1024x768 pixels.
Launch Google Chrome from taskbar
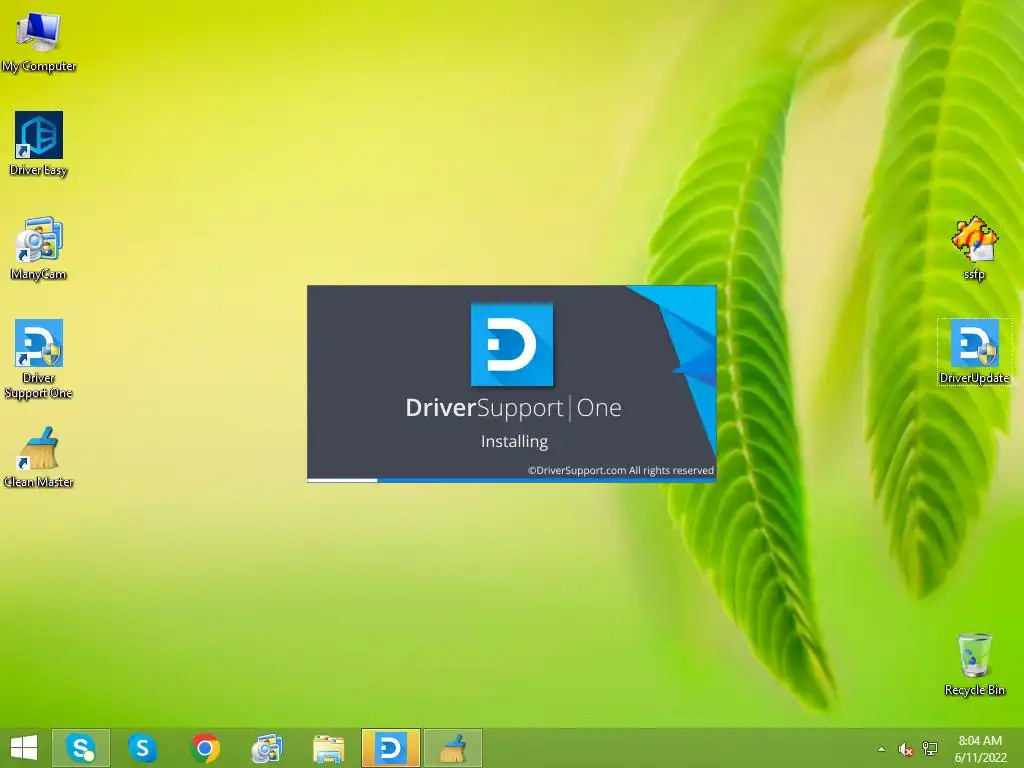tap(205, 748)
